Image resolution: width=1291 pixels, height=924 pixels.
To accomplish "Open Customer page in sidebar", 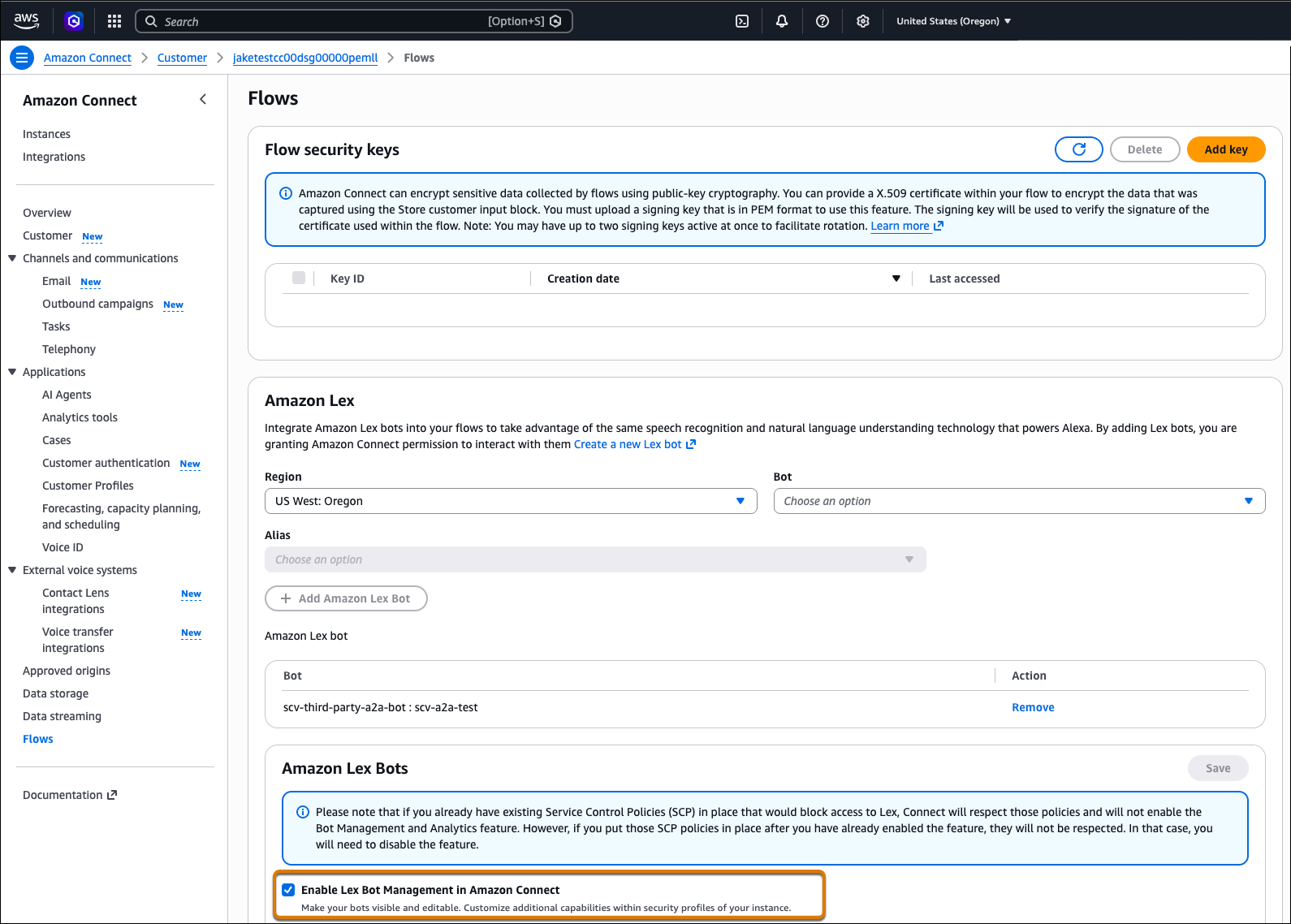I will [48, 235].
